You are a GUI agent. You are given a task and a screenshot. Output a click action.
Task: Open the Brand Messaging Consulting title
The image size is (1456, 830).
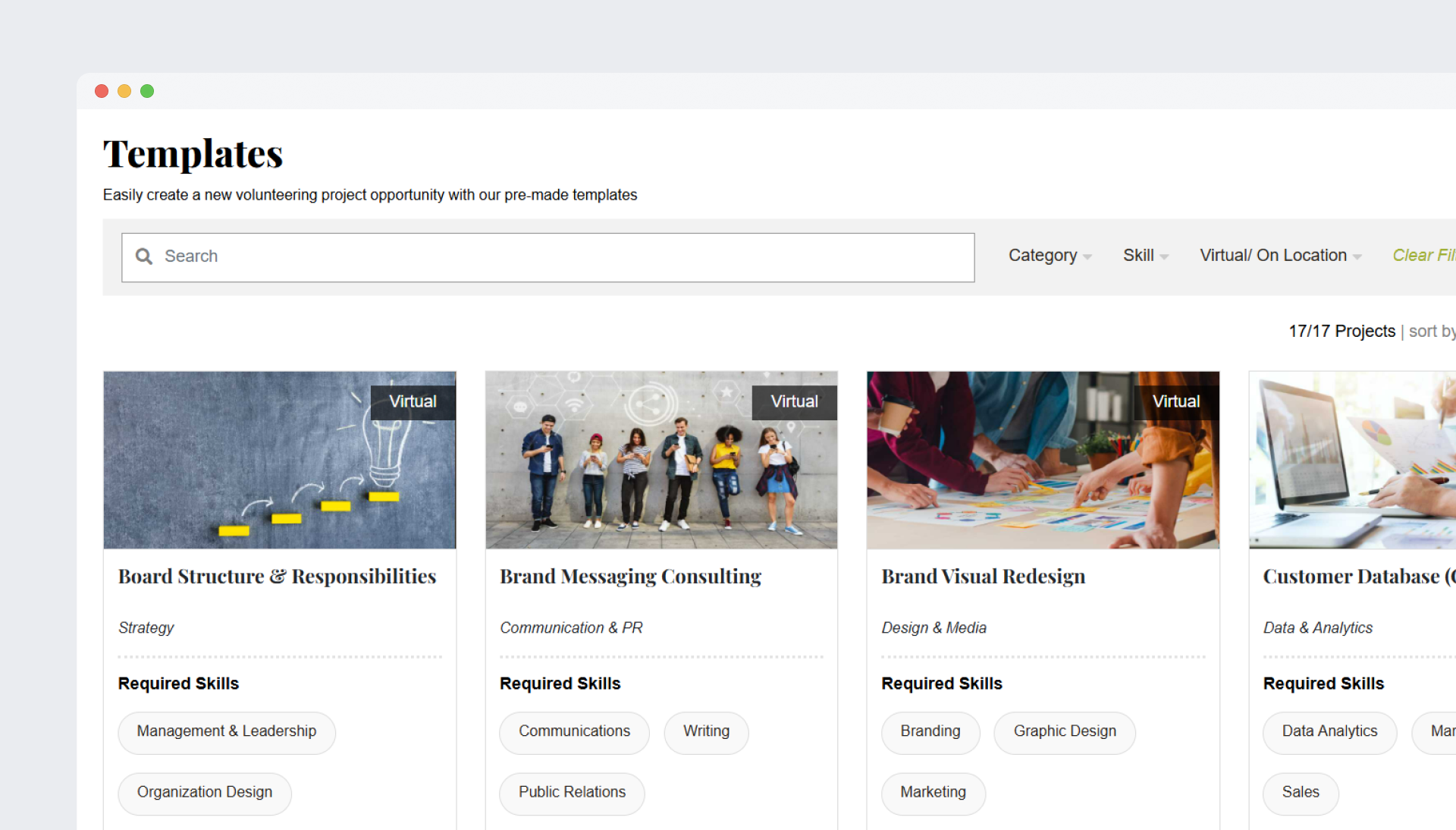[630, 577]
